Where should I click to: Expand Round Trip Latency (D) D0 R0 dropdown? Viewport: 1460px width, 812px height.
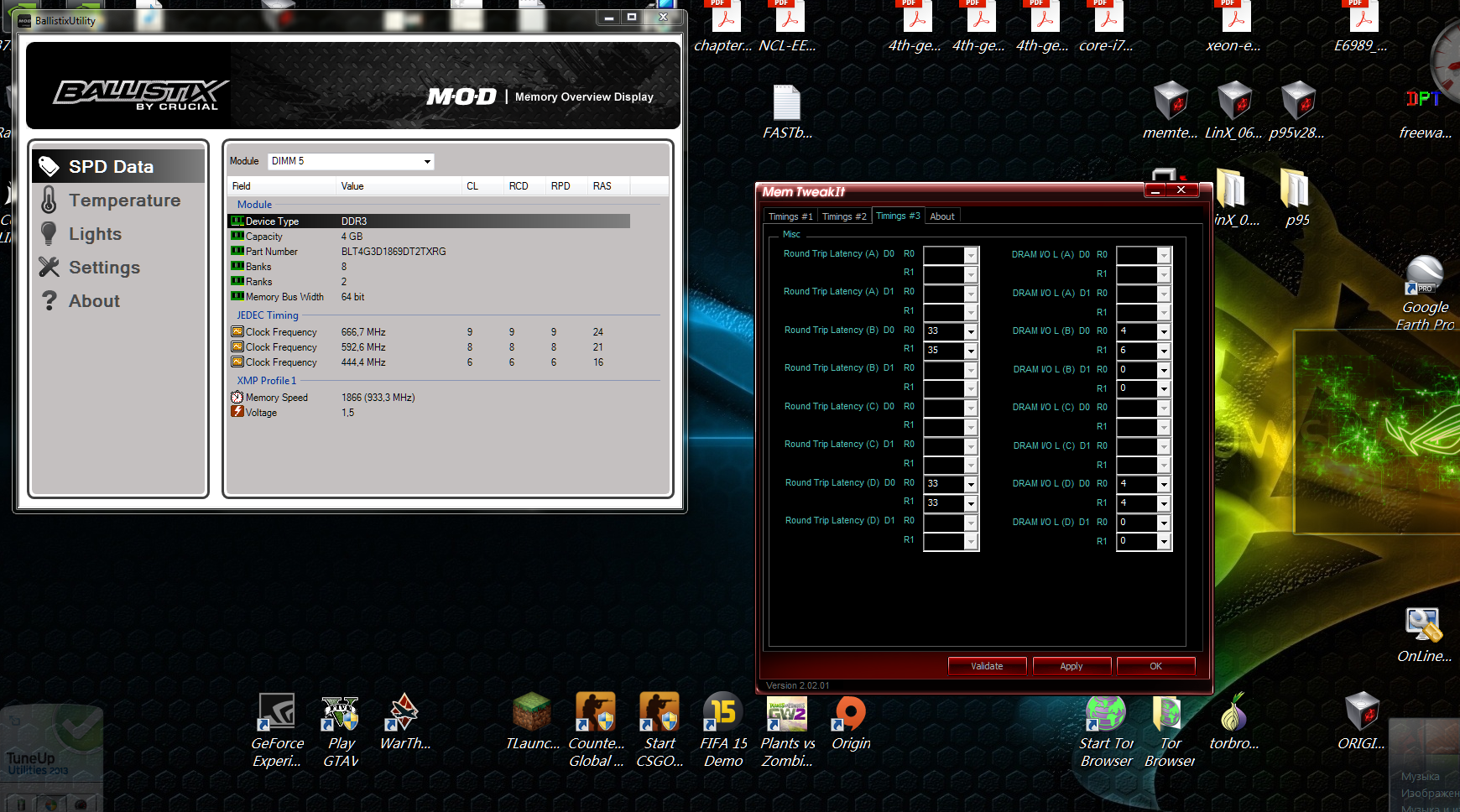click(971, 484)
